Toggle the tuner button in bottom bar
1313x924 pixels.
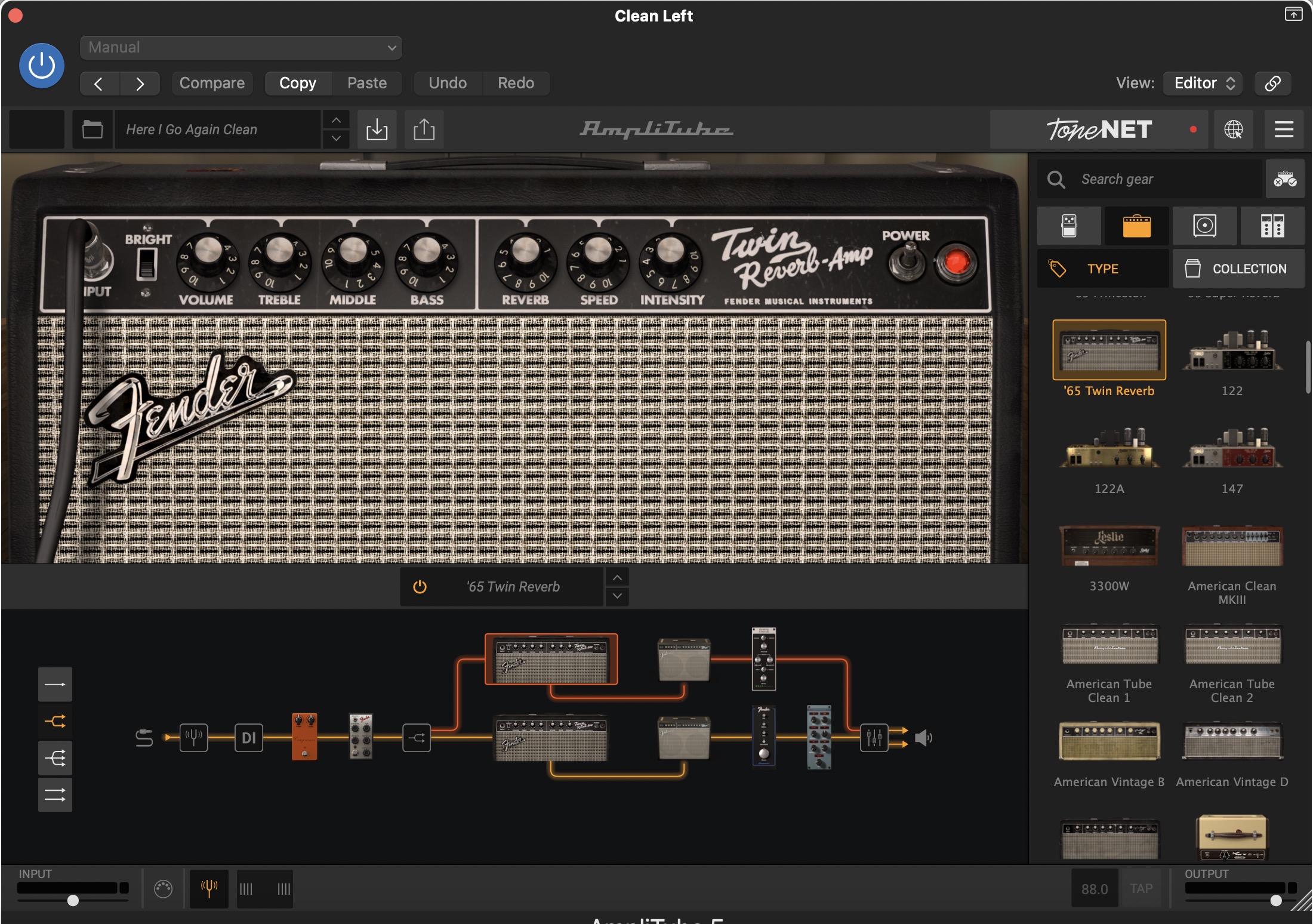pyautogui.click(x=209, y=889)
